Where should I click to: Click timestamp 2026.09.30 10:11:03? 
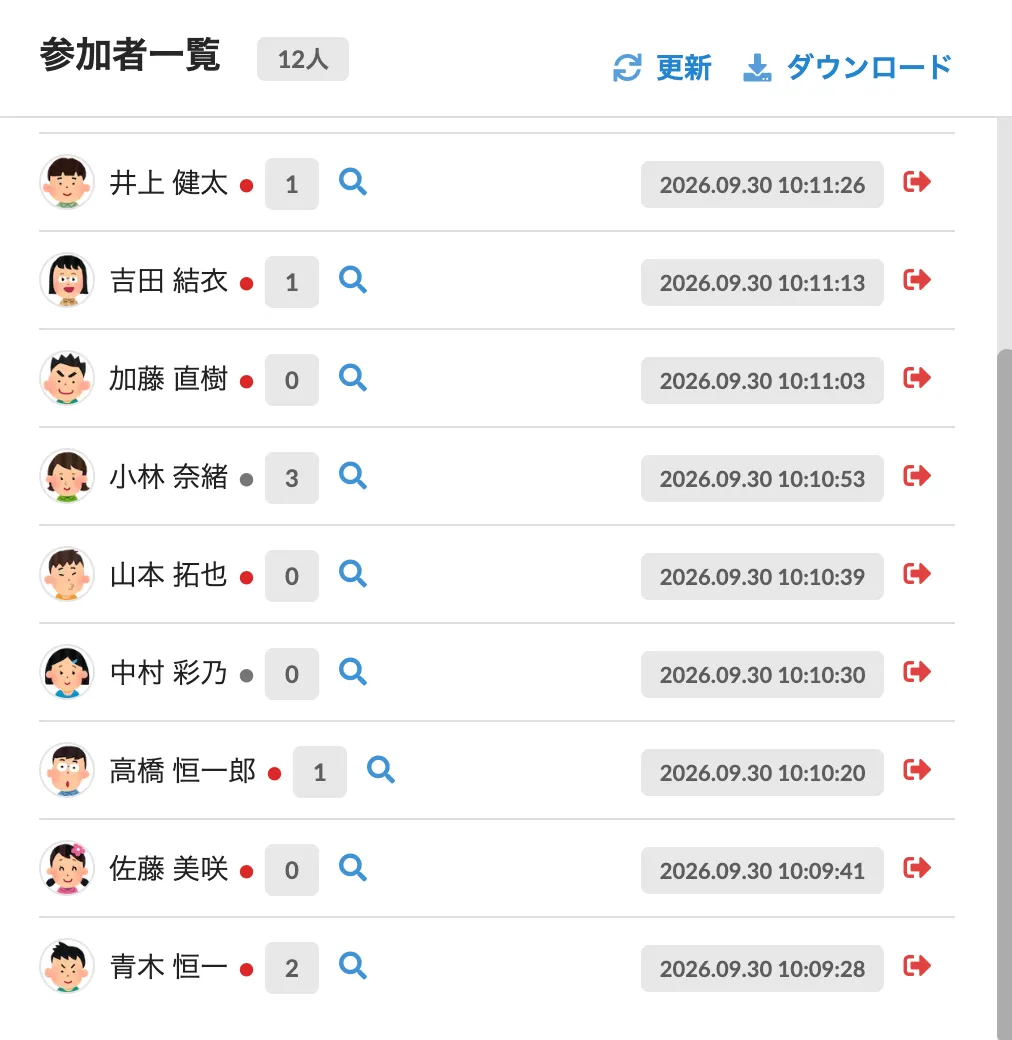pos(762,381)
